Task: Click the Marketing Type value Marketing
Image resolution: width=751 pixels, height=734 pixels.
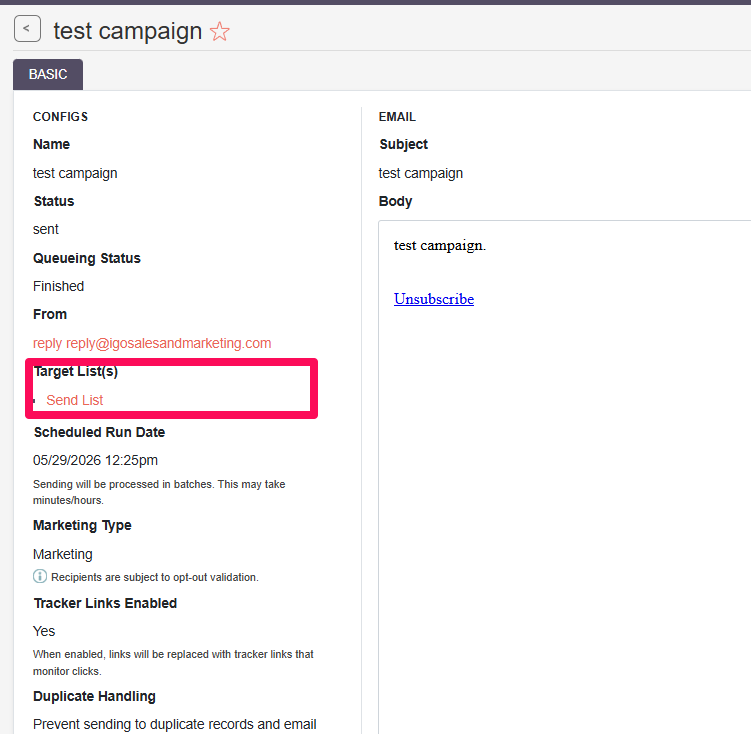Action: (63, 554)
